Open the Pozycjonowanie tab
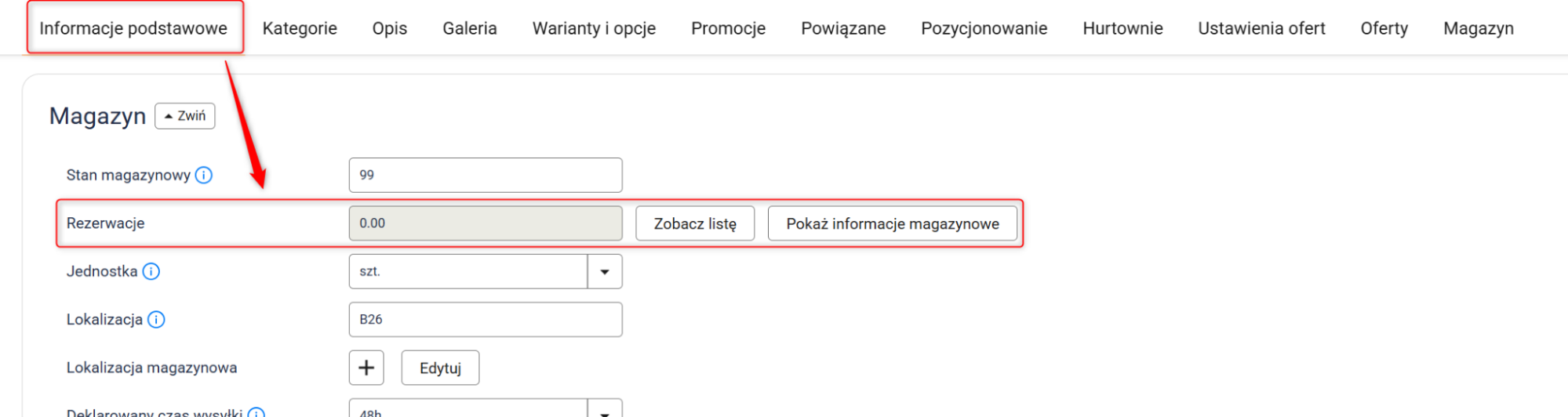The width and height of the screenshot is (1568, 417). [x=984, y=28]
